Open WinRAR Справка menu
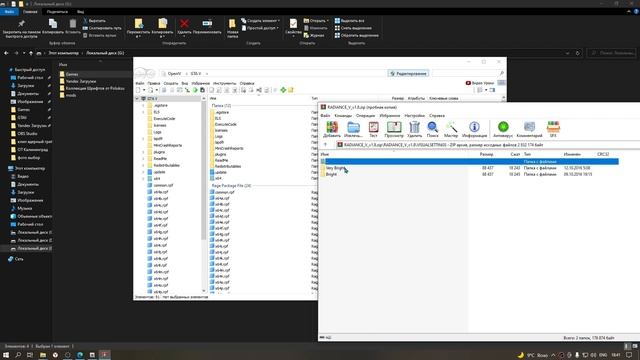The image size is (640, 360). pyautogui.click(x=437, y=116)
